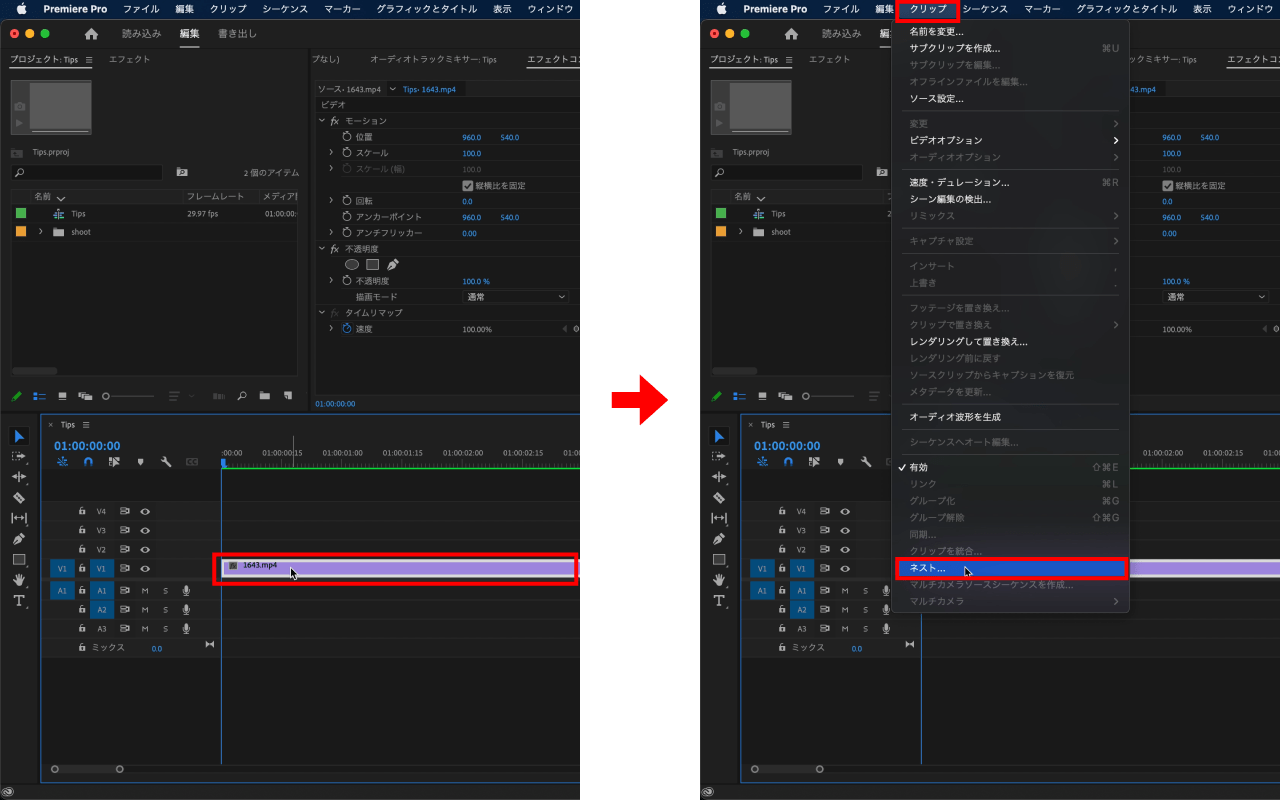The image size is (1280, 800).
Task: Expand the shoot bin in left project panel
Action: [41, 232]
